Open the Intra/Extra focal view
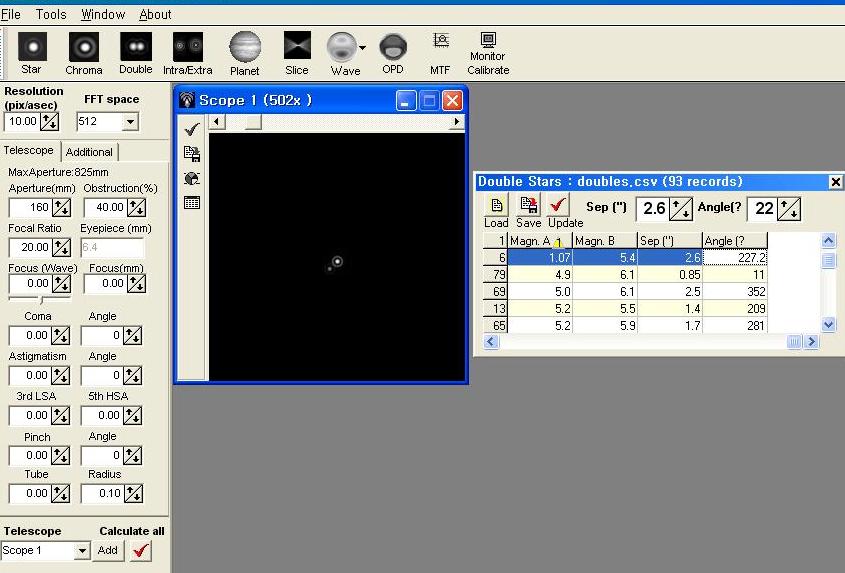Image resolution: width=845 pixels, height=573 pixels. click(188, 52)
